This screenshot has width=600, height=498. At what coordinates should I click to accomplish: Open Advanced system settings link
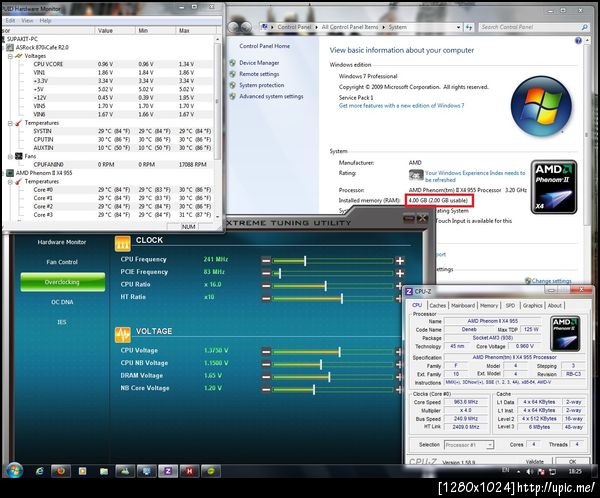click(x=271, y=96)
